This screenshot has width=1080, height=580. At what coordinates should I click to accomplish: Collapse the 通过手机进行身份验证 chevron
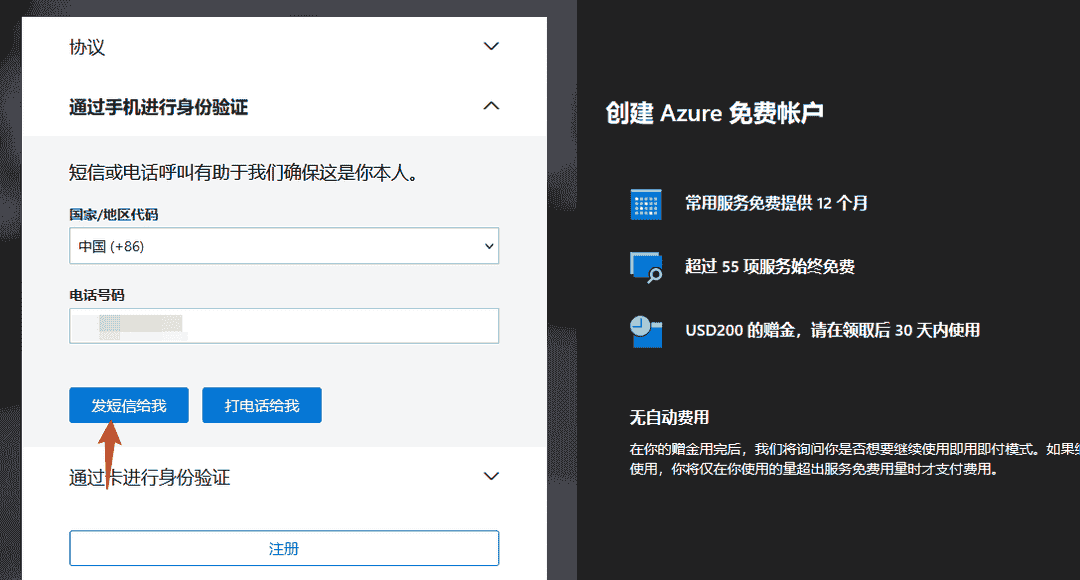491,106
